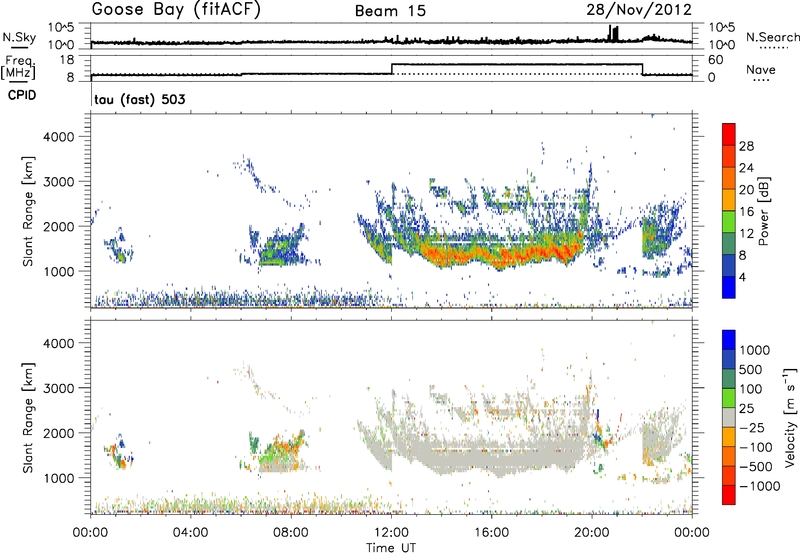Screen dimensions: 800x554
Task: Click the "Slant Range [km]" label of velocity panel
Action: click(x=28, y=418)
